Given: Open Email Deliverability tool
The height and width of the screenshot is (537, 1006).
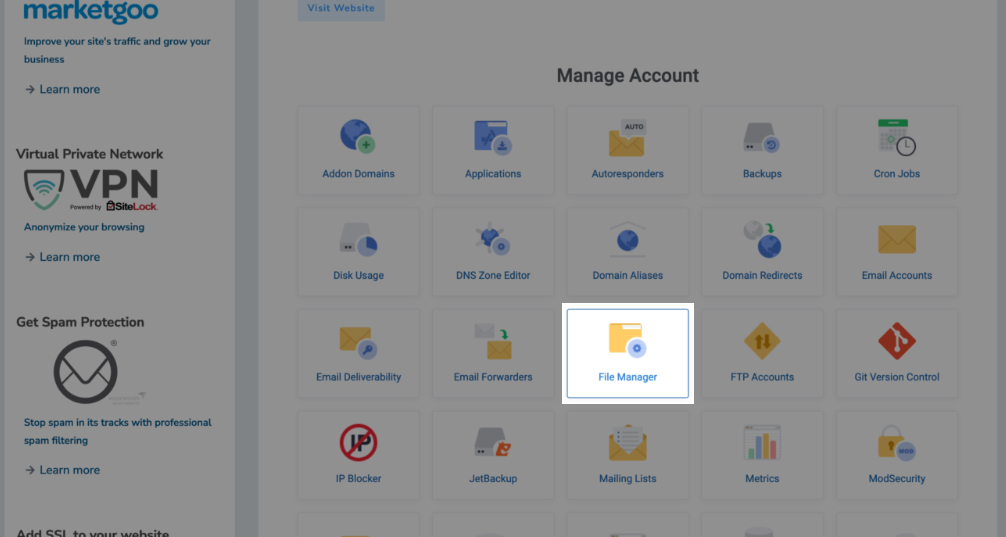Looking at the screenshot, I should point(358,353).
